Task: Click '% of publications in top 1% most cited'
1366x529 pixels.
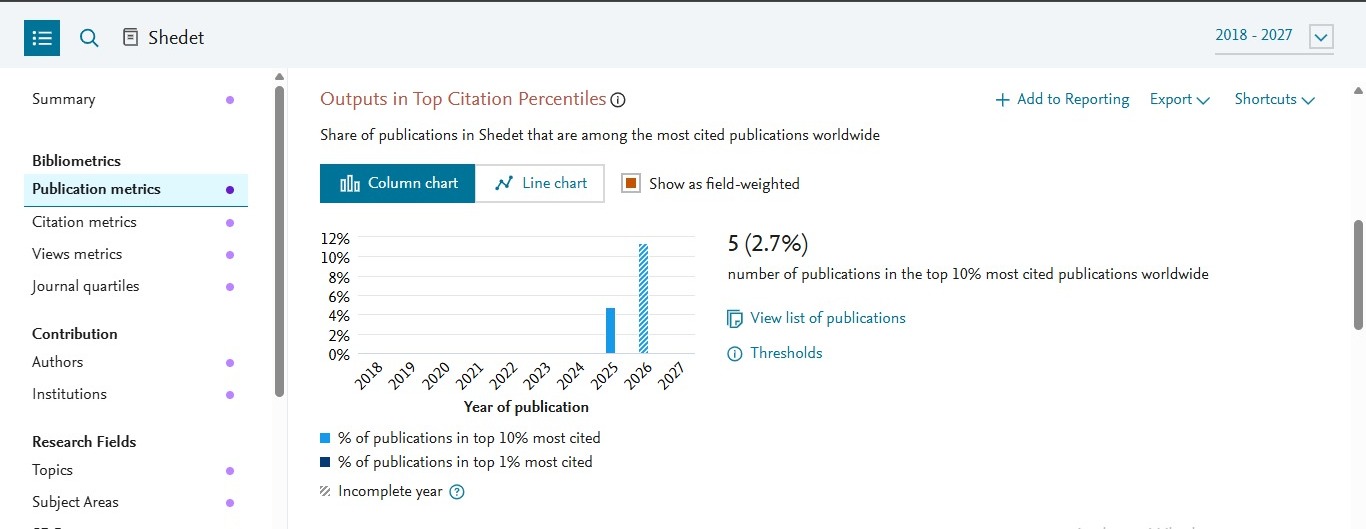Action: pos(465,462)
